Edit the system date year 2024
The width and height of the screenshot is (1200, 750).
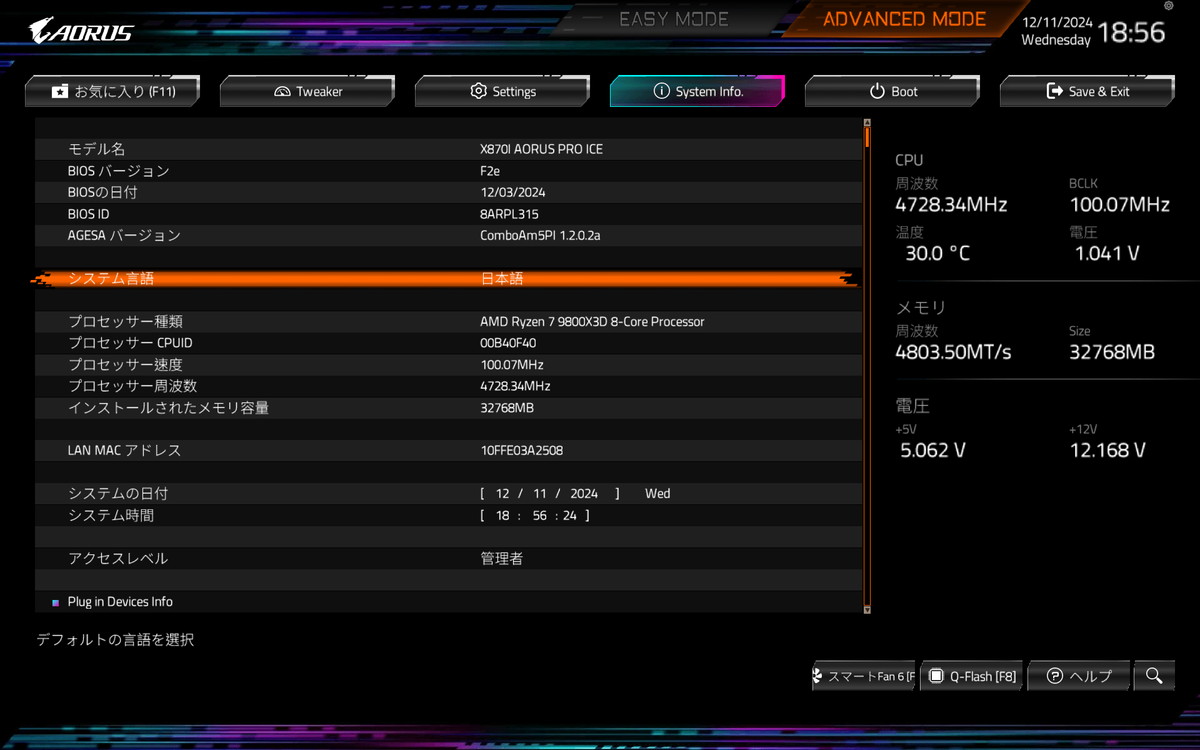point(584,494)
